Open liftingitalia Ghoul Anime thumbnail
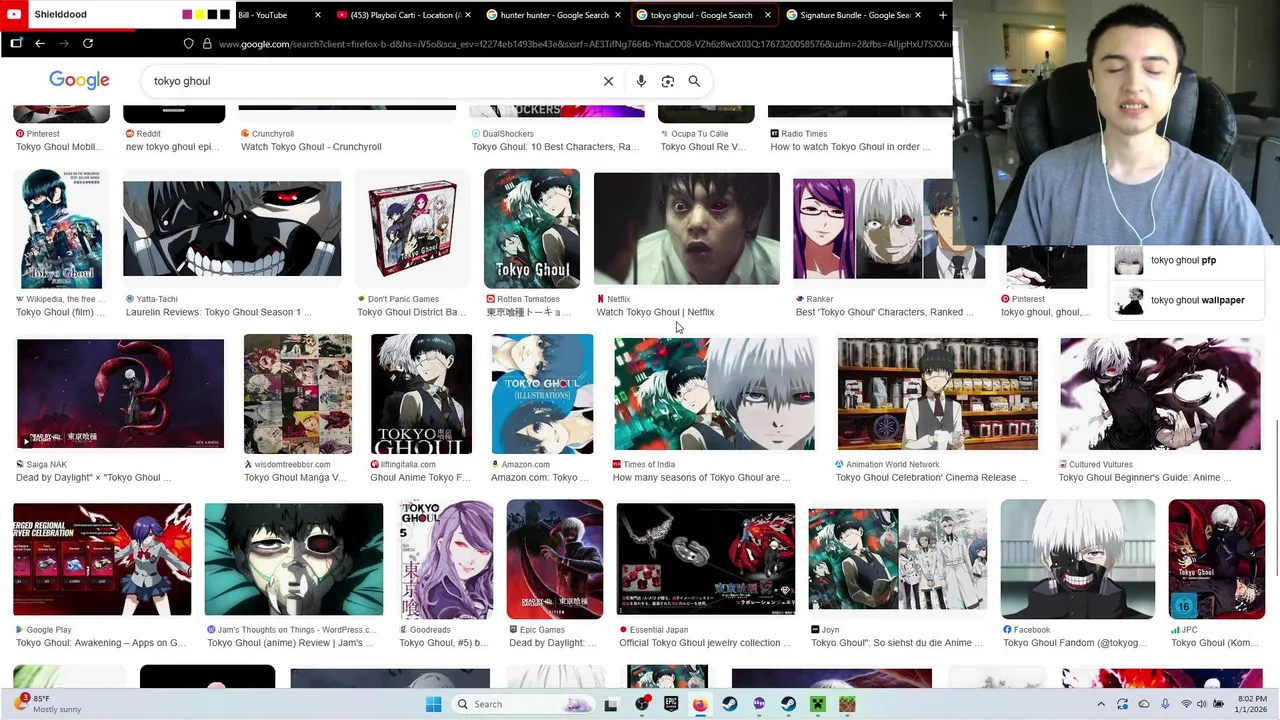1280x720 pixels. tap(421, 394)
